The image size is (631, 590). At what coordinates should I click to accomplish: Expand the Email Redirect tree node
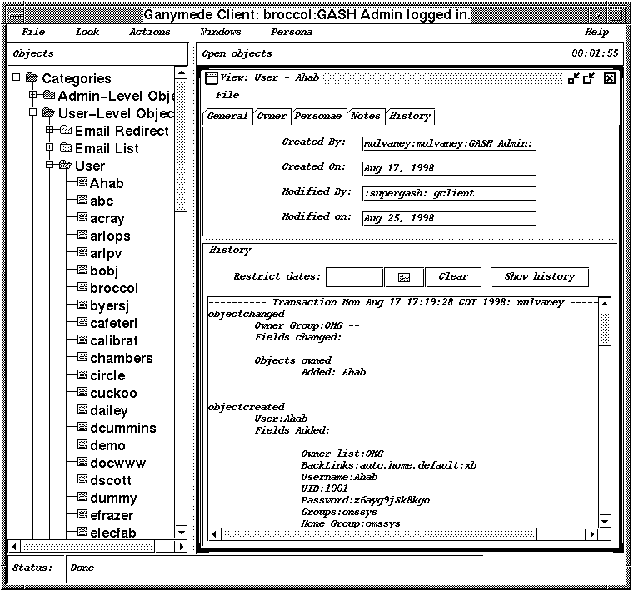pyautogui.click(x=49, y=130)
